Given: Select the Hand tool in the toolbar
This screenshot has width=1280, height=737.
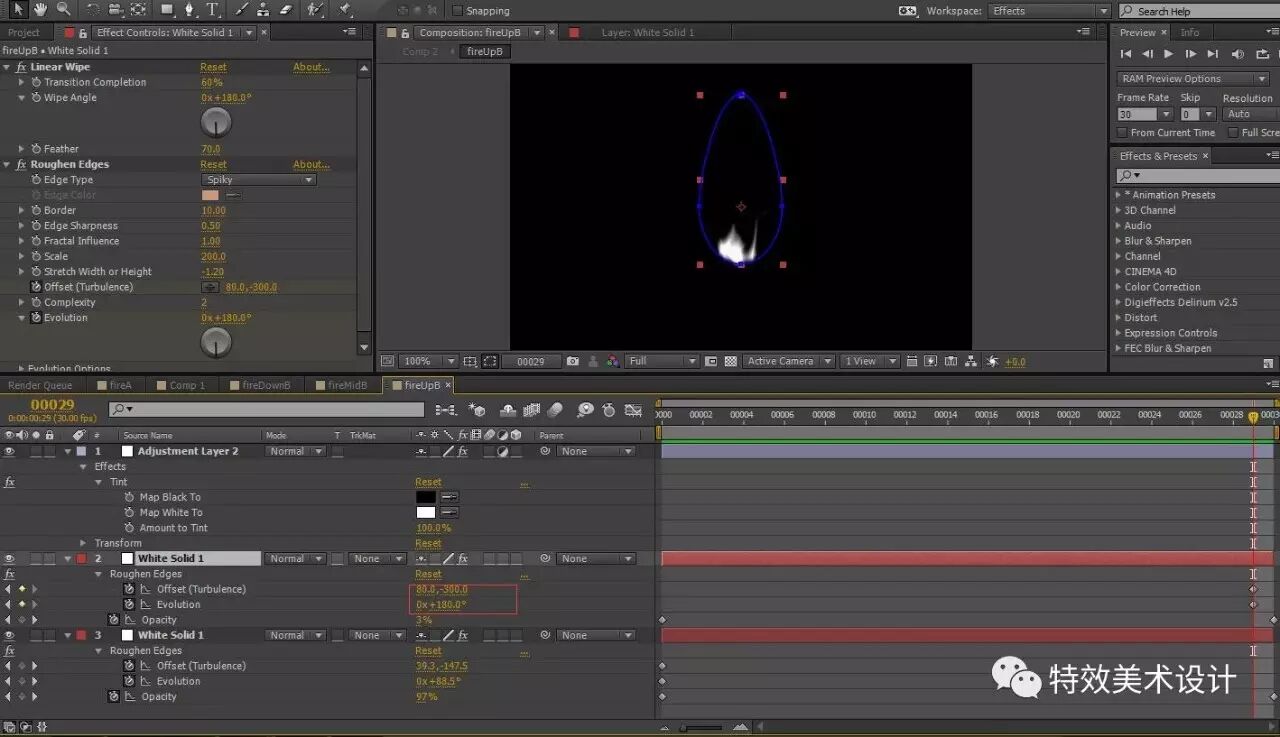Looking at the screenshot, I should (x=39, y=11).
